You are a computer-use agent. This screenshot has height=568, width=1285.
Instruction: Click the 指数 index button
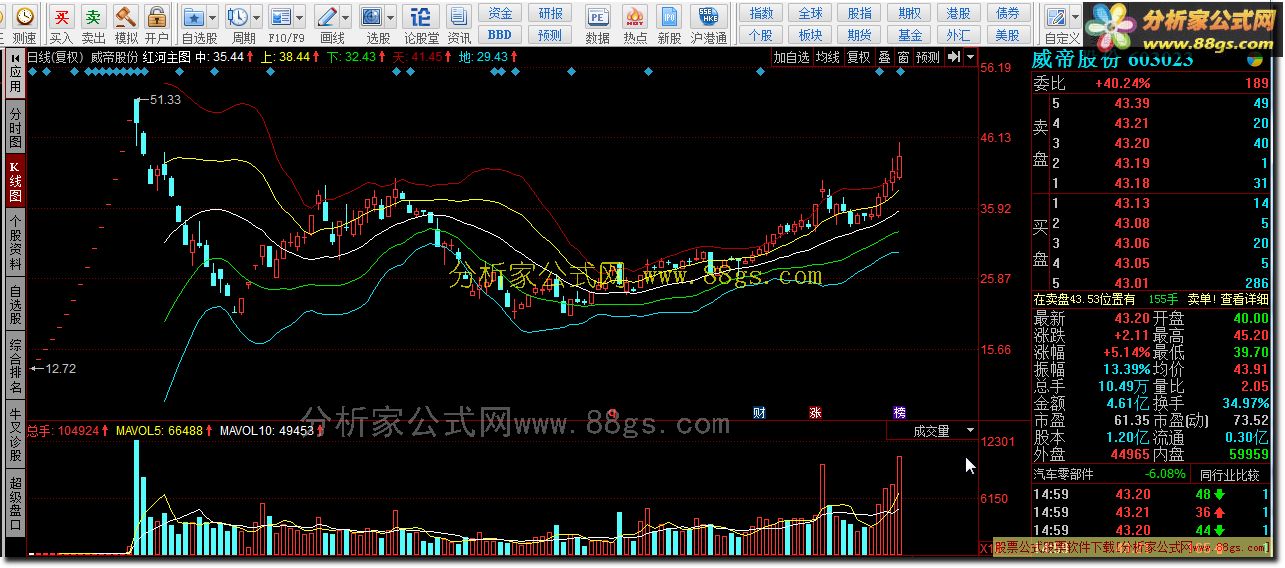761,13
